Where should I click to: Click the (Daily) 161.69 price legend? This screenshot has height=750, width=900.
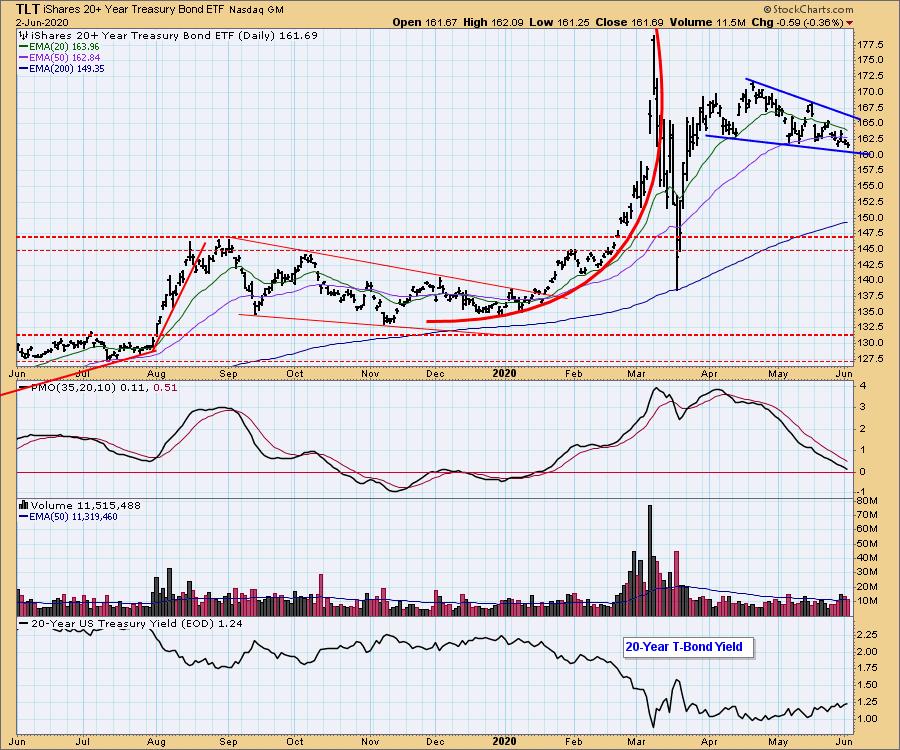coord(277,36)
